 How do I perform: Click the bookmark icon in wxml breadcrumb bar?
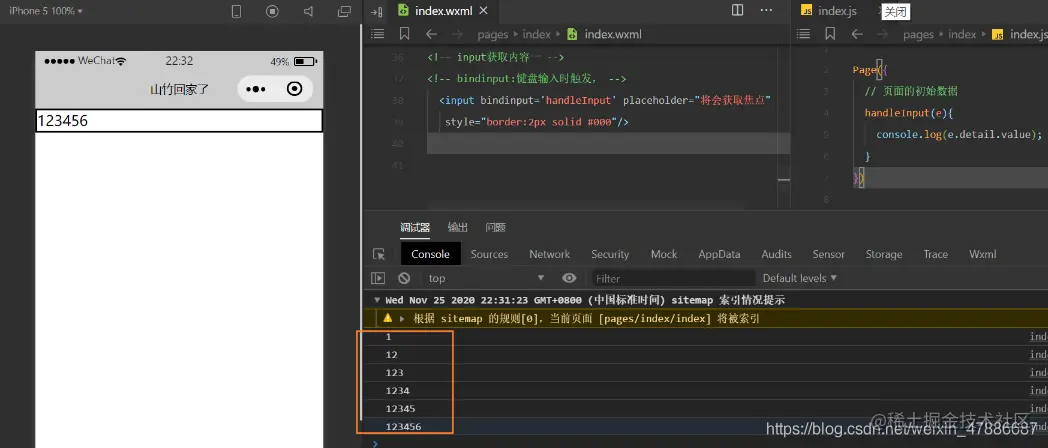point(404,33)
